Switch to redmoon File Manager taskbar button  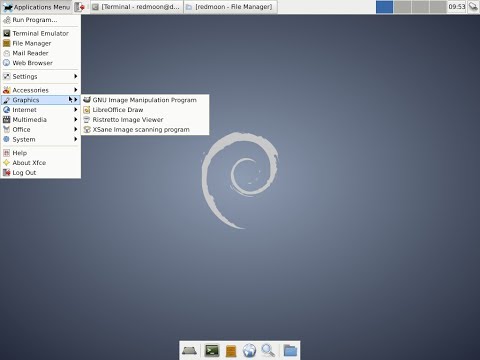pyautogui.click(x=231, y=7)
